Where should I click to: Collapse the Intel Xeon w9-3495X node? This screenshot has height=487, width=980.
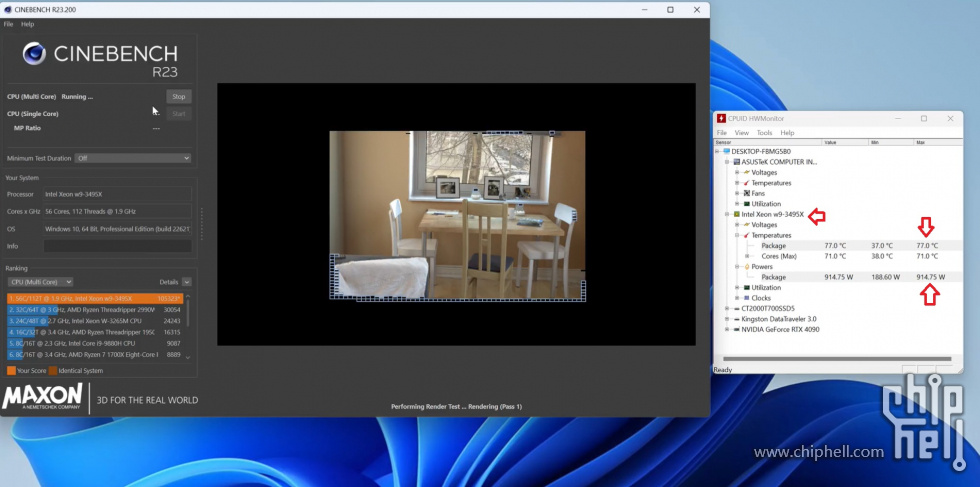(728, 214)
